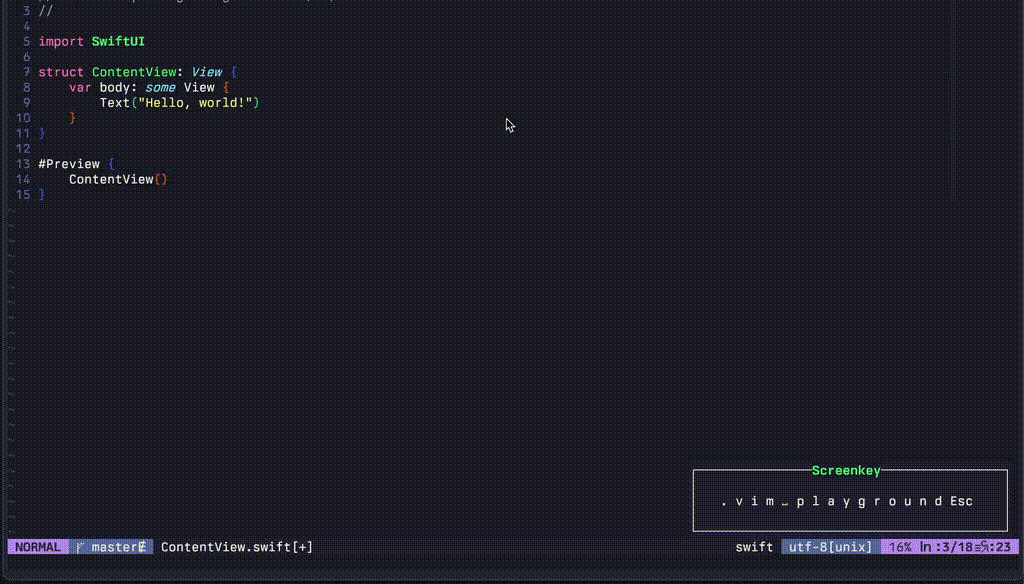This screenshot has height=584, width=1024.
Task: Click the utf-8[unix] encoding segment
Action: coord(828,547)
